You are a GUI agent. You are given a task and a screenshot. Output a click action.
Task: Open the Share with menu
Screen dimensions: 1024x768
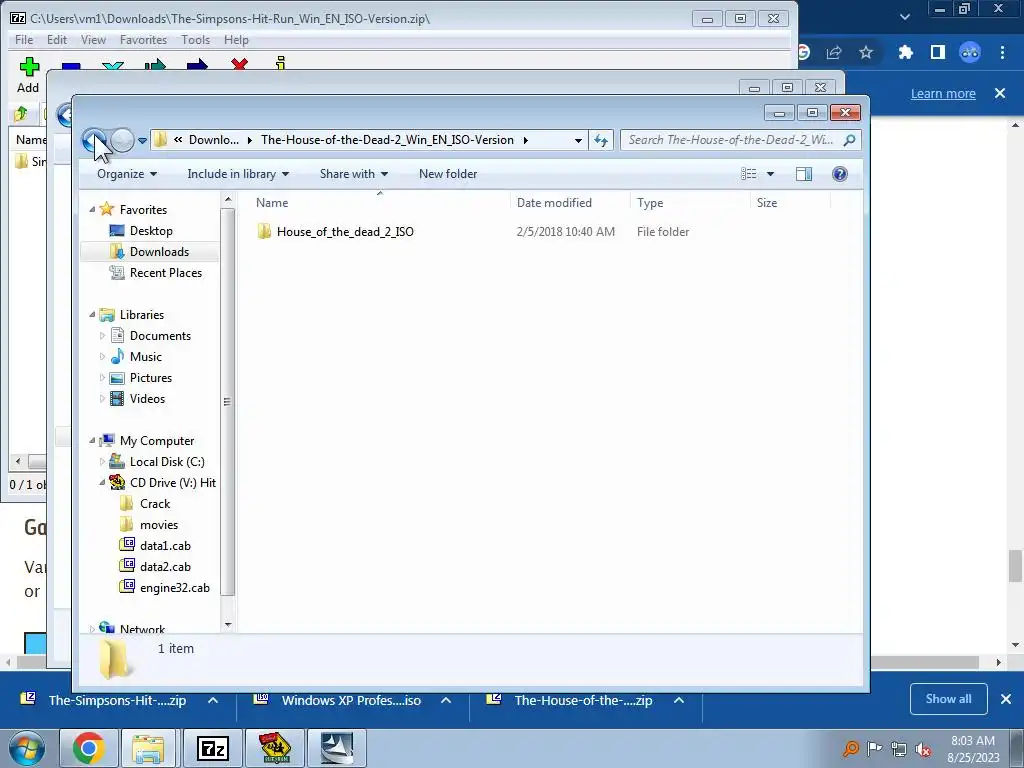coord(353,174)
